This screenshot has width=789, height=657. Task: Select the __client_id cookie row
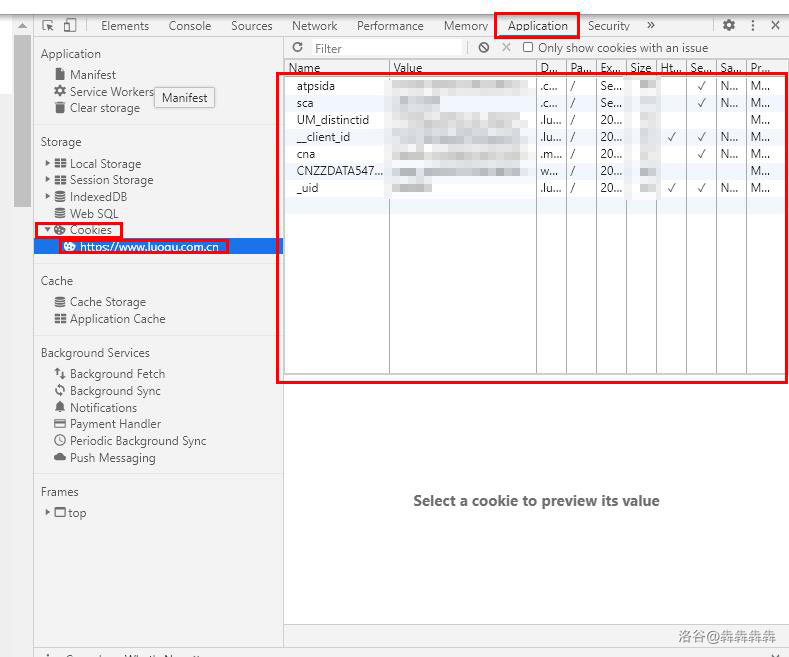point(323,137)
